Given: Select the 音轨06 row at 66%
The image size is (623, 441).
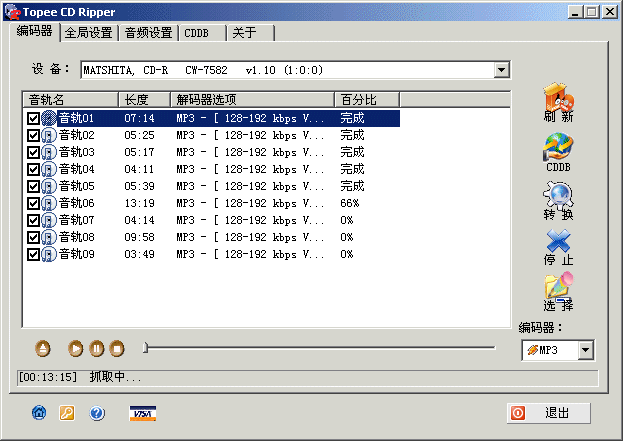Looking at the screenshot, I should pyautogui.click(x=213, y=203).
